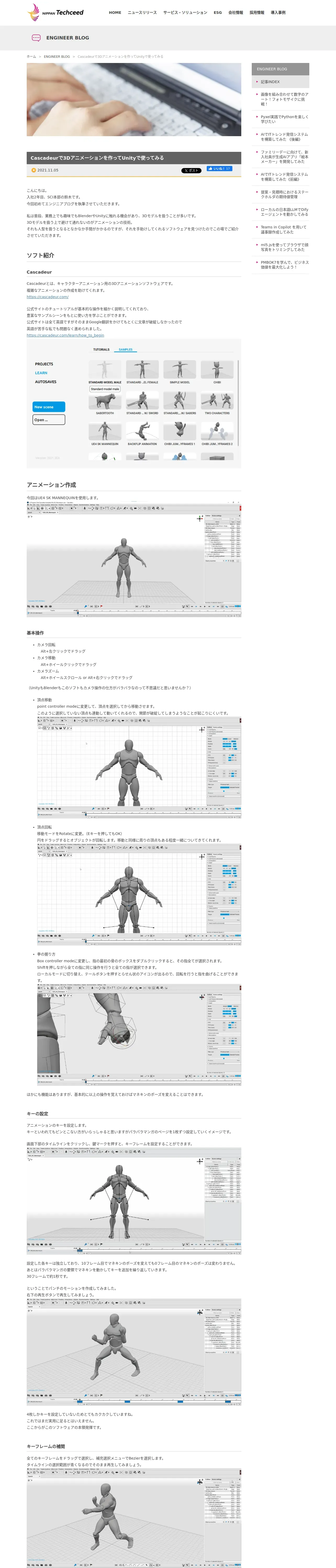Select AUTOSAVES in Cascadeur start screen

tap(46, 382)
